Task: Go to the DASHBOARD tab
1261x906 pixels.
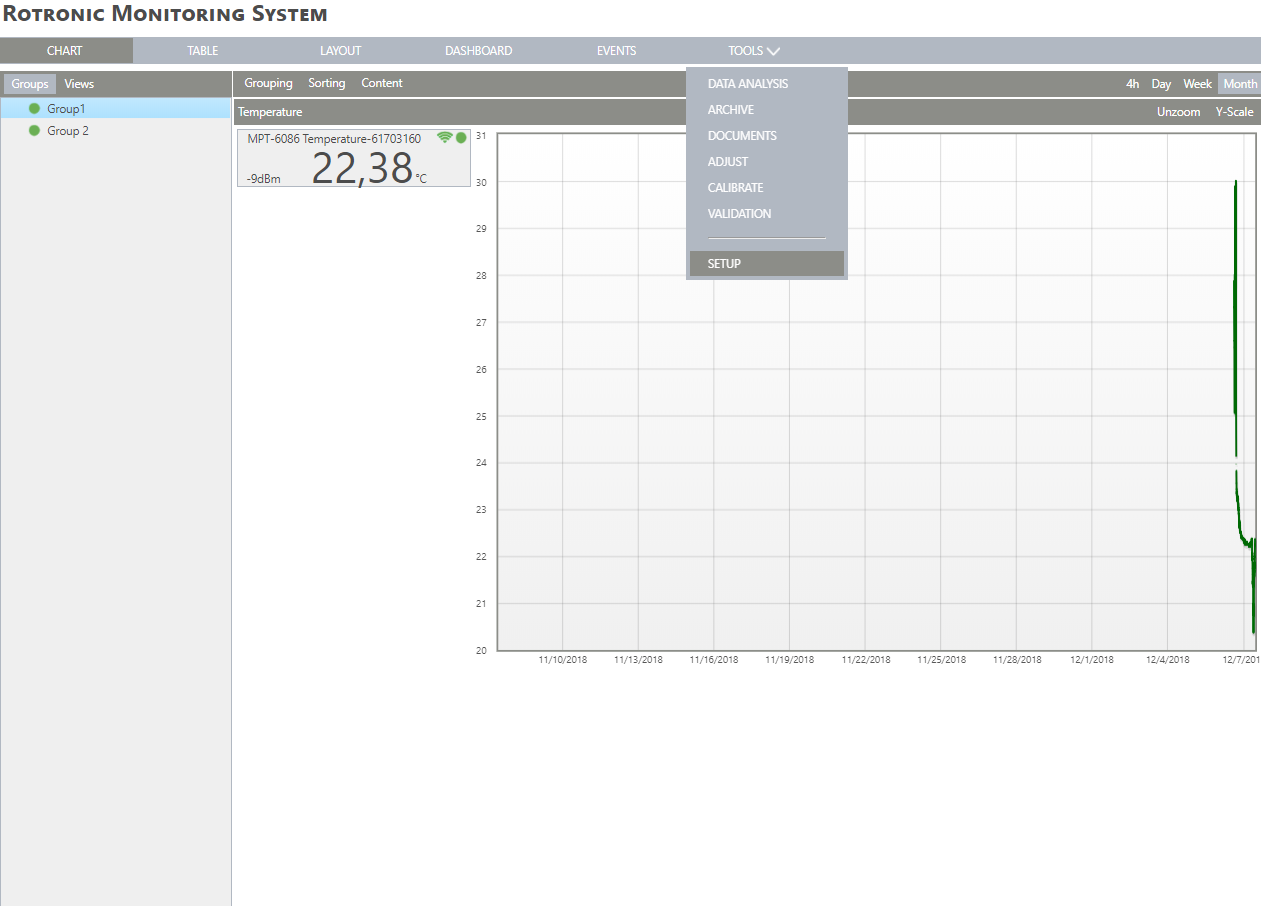Action: point(478,51)
